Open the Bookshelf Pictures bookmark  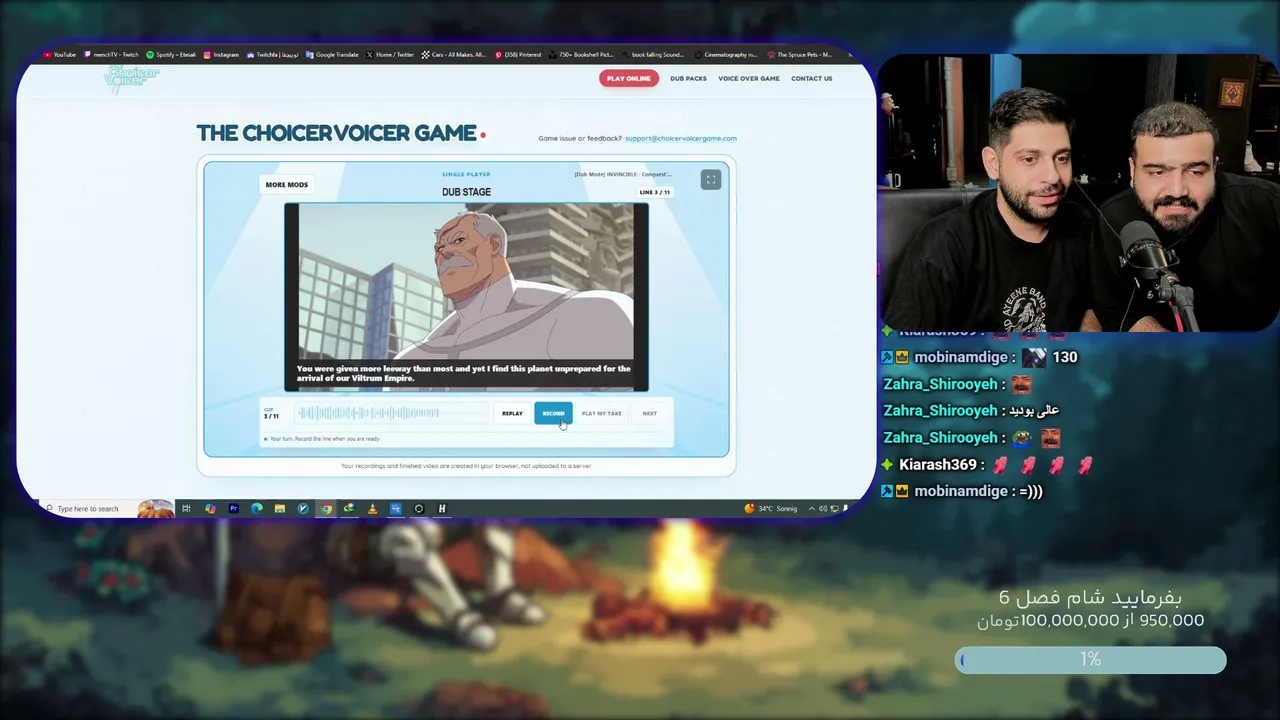click(x=581, y=55)
